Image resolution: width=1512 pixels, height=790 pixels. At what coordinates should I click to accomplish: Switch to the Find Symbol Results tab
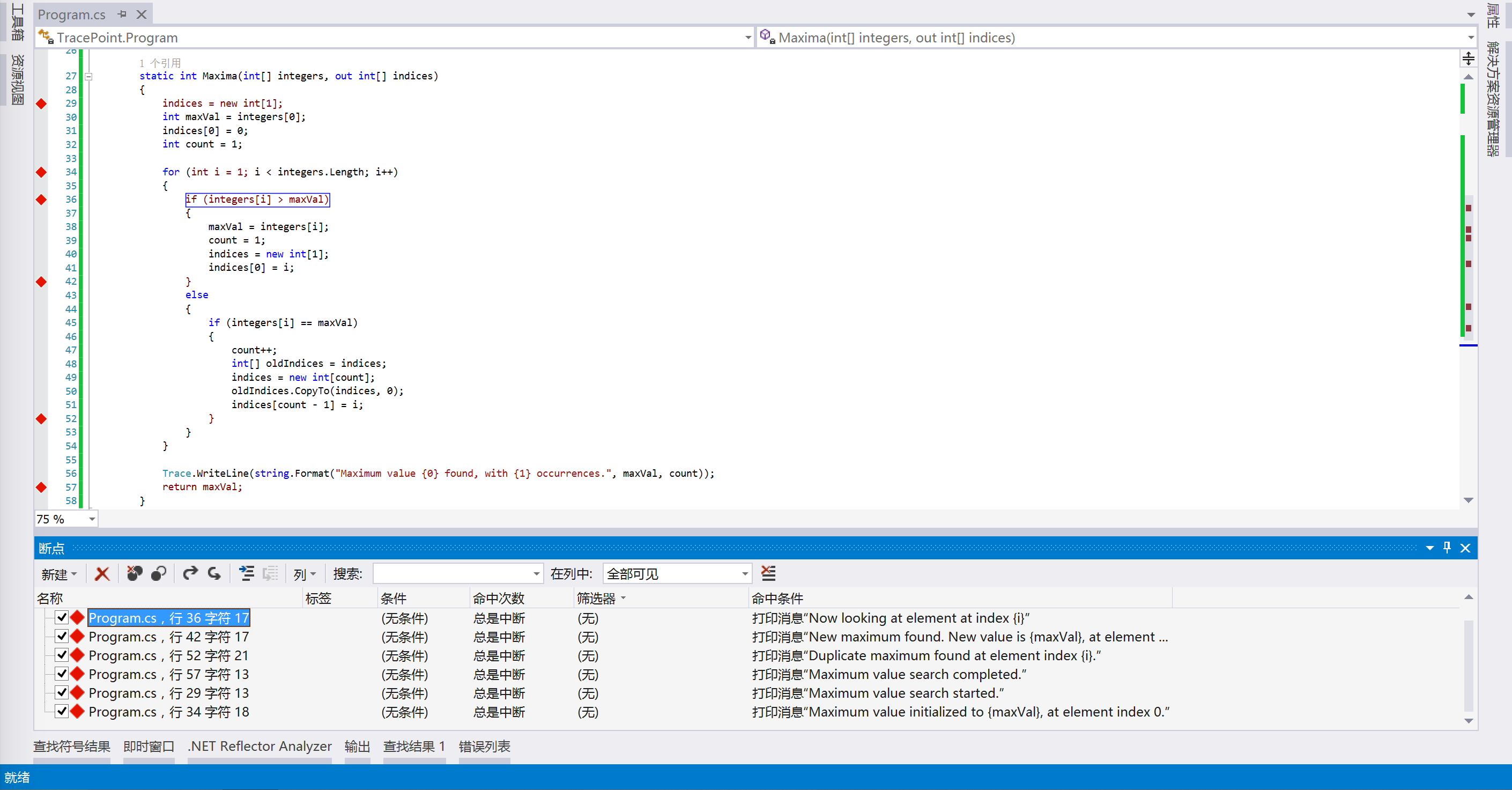pyautogui.click(x=72, y=746)
